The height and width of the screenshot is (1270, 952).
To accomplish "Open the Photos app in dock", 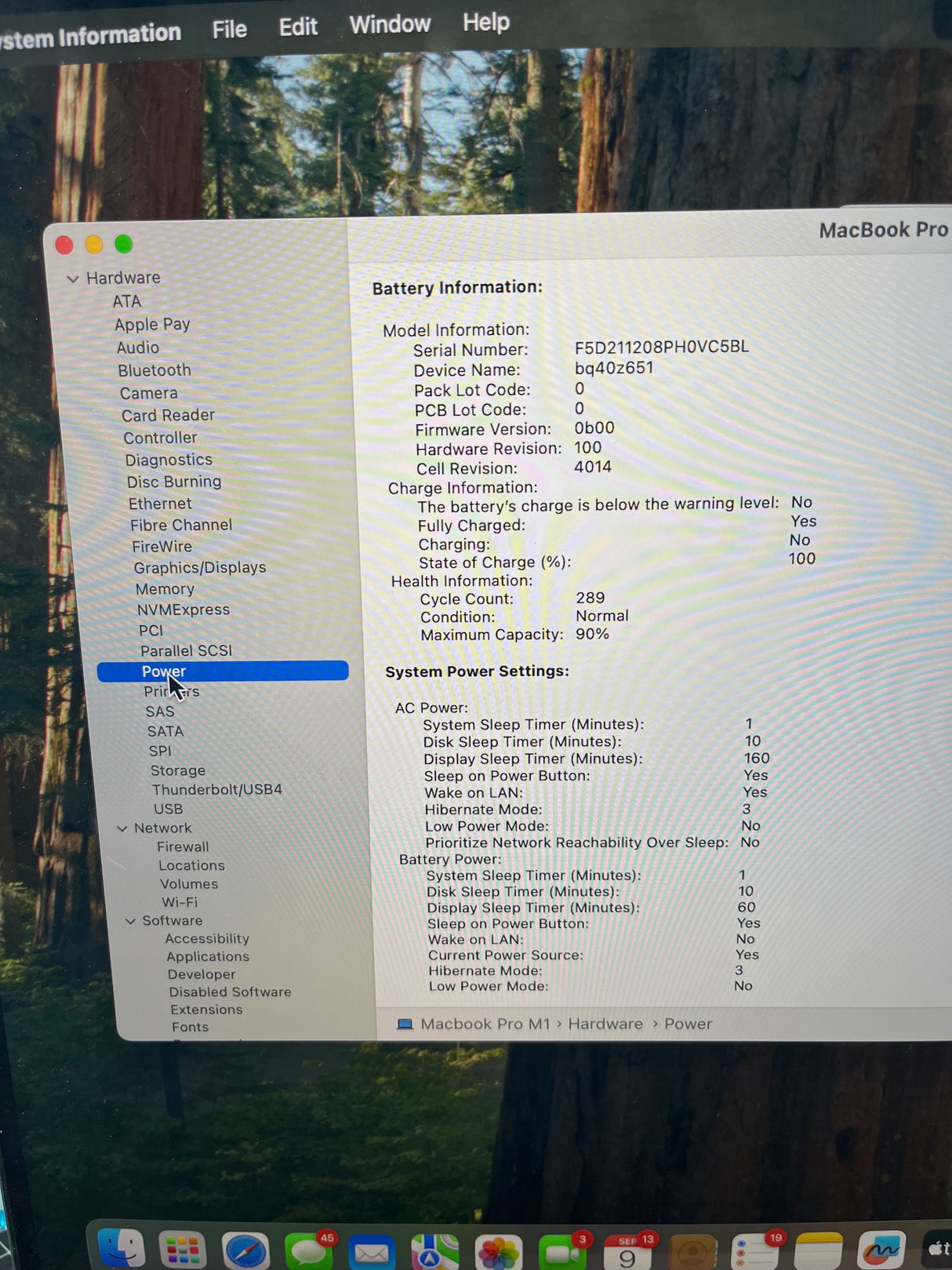I will tap(498, 1252).
